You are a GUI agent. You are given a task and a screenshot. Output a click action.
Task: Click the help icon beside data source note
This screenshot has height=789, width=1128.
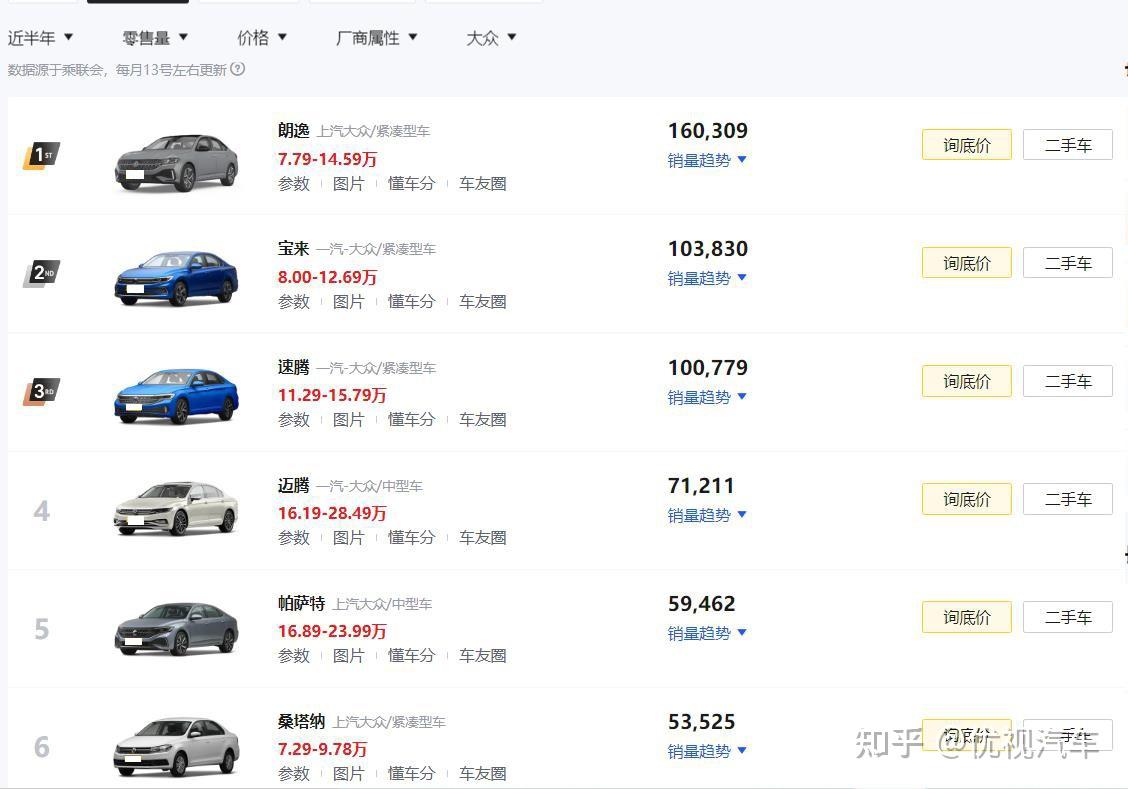tap(237, 70)
